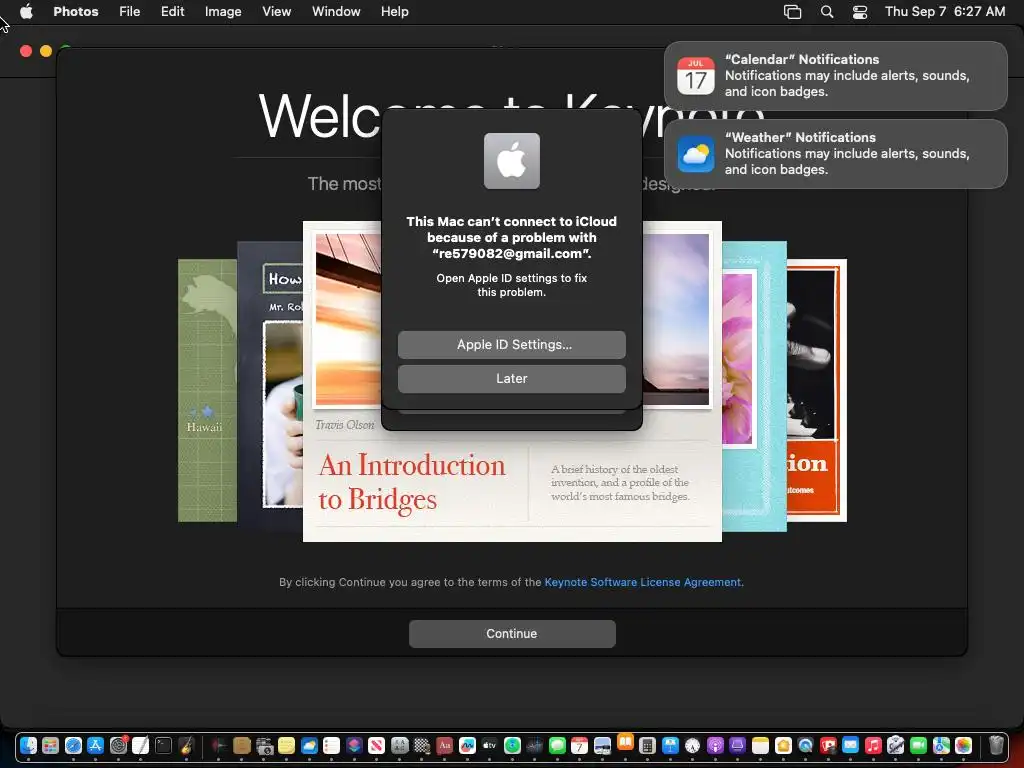The image size is (1024, 768).
Task: Open Stocks app in the Dock
Action: pyautogui.click(x=534, y=745)
